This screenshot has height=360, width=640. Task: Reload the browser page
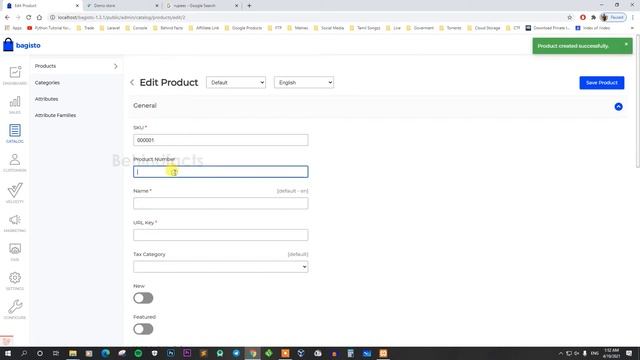[29, 18]
